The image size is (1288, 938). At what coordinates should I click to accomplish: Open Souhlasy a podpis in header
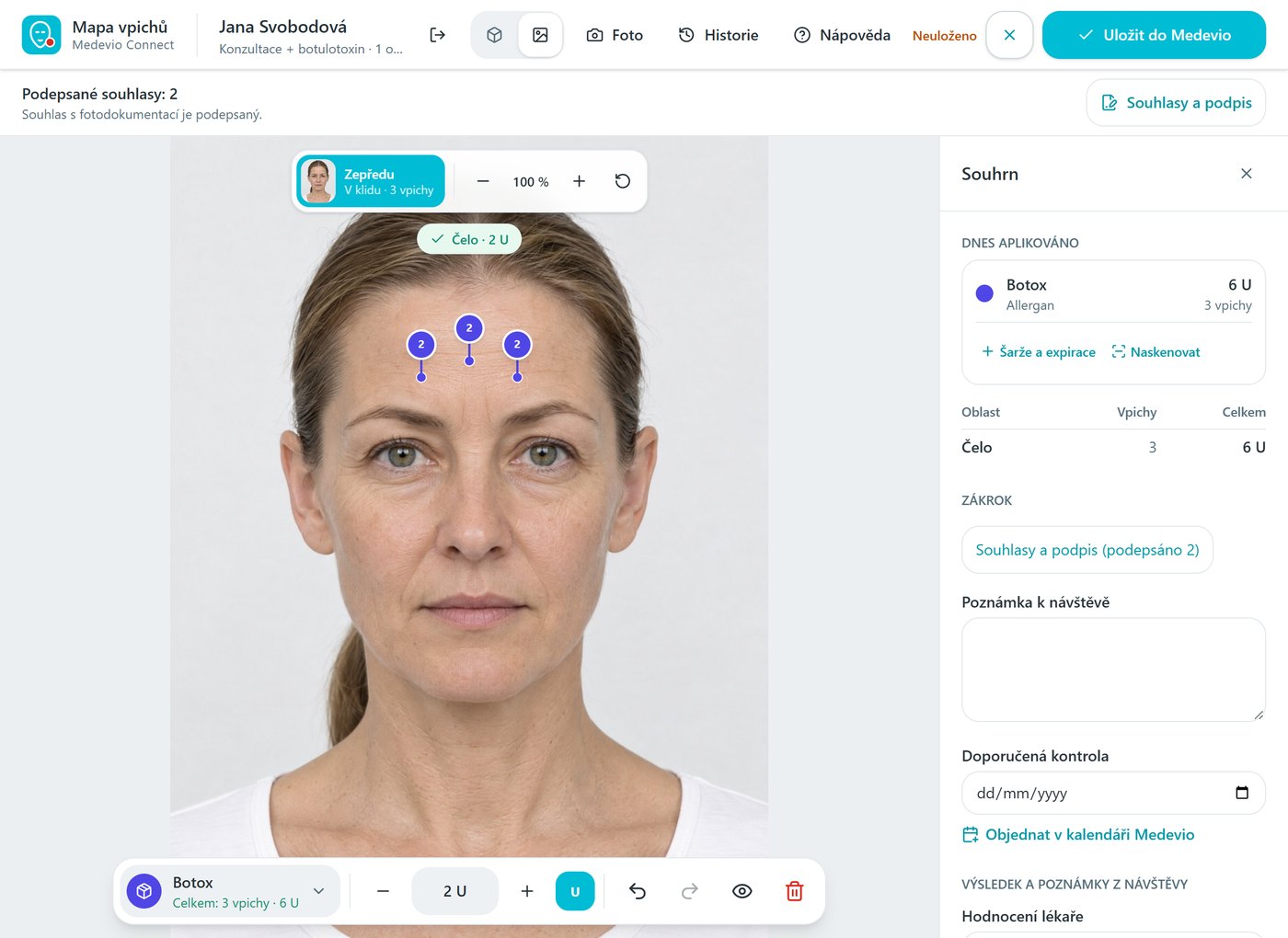click(1176, 103)
